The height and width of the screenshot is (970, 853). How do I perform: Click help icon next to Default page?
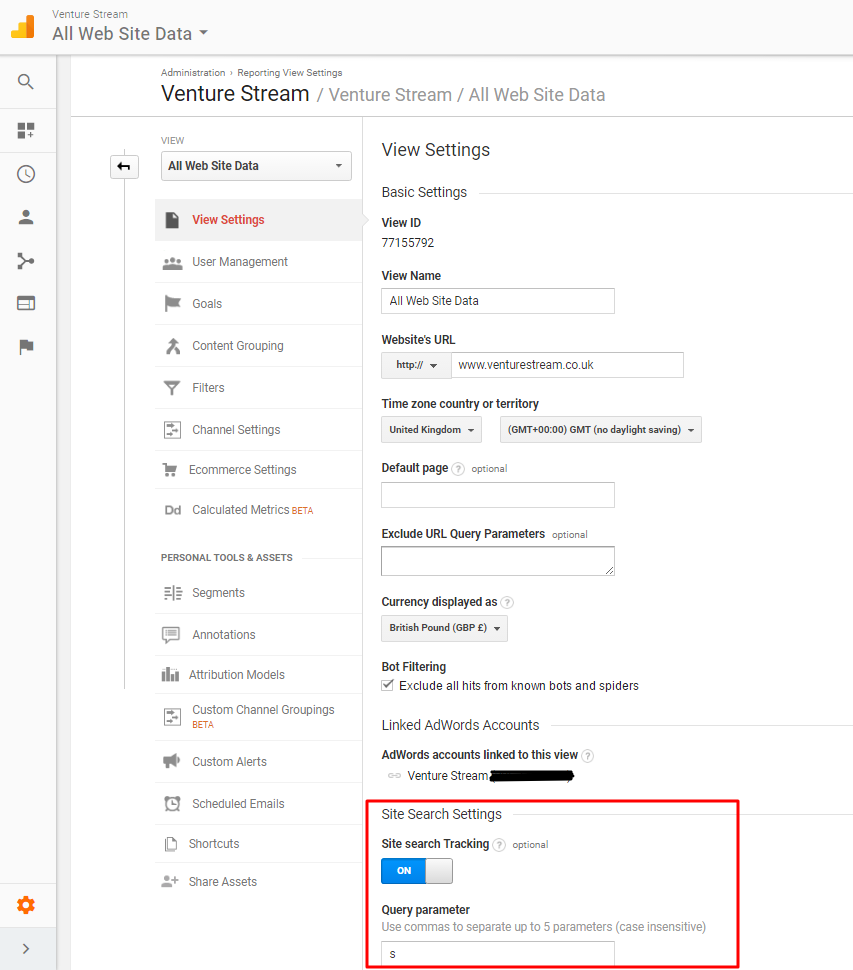(458, 469)
